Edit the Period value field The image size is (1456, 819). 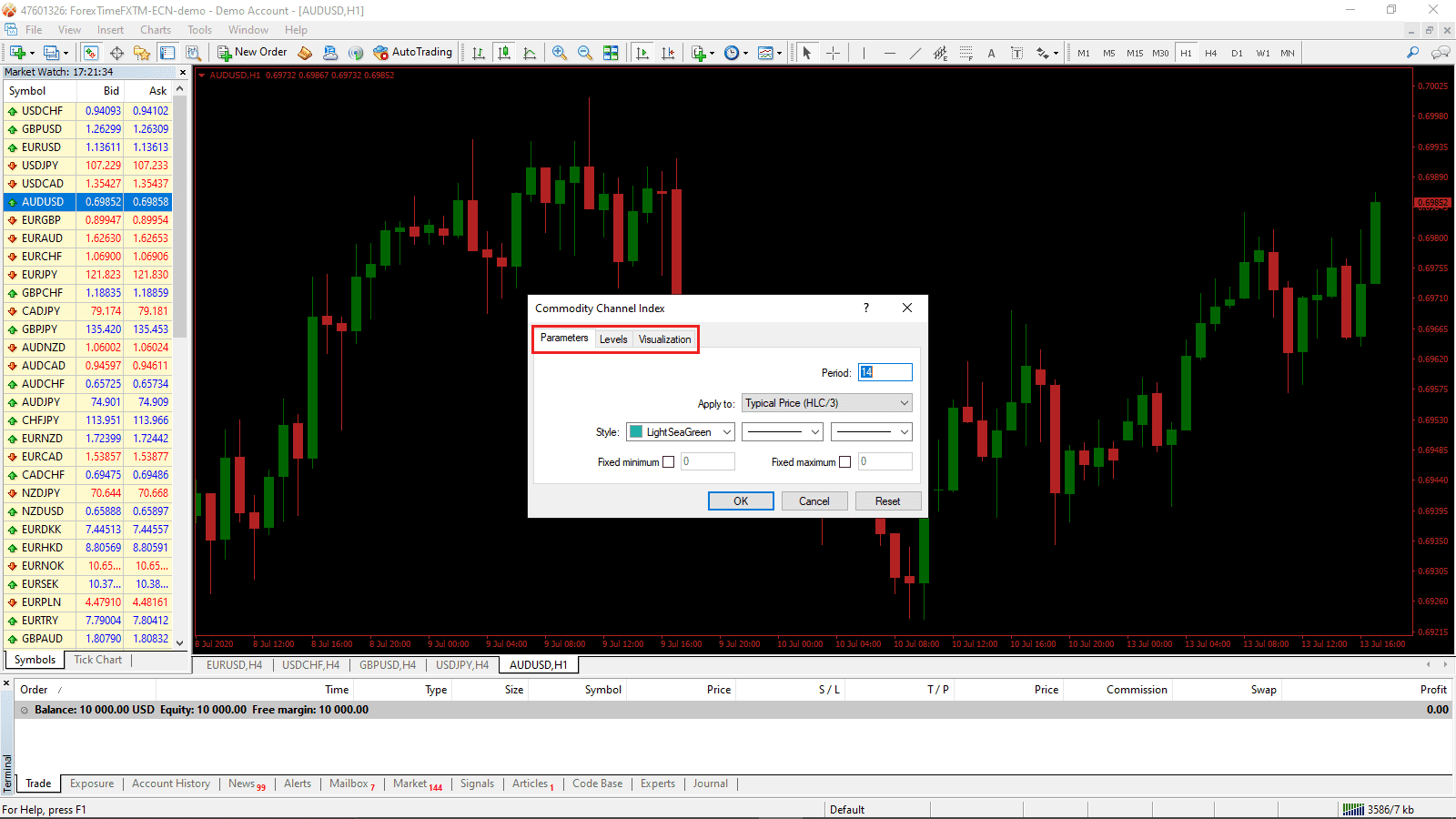pos(884,371)
